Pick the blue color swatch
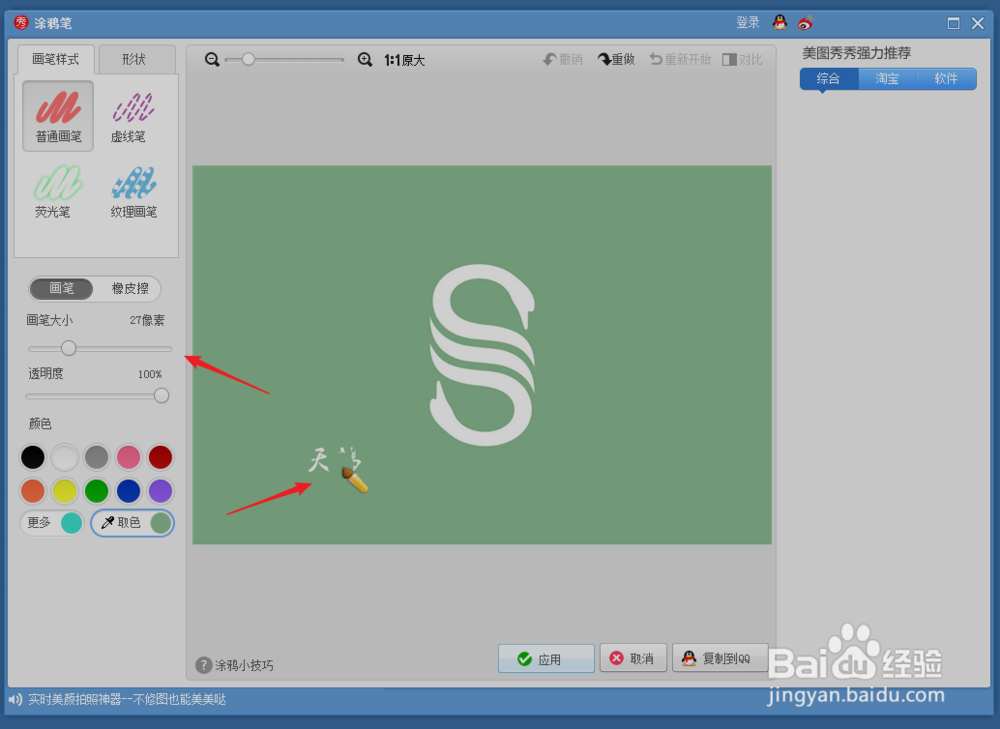This screenshot has width=1000, height=729. (x=128, y=491)
